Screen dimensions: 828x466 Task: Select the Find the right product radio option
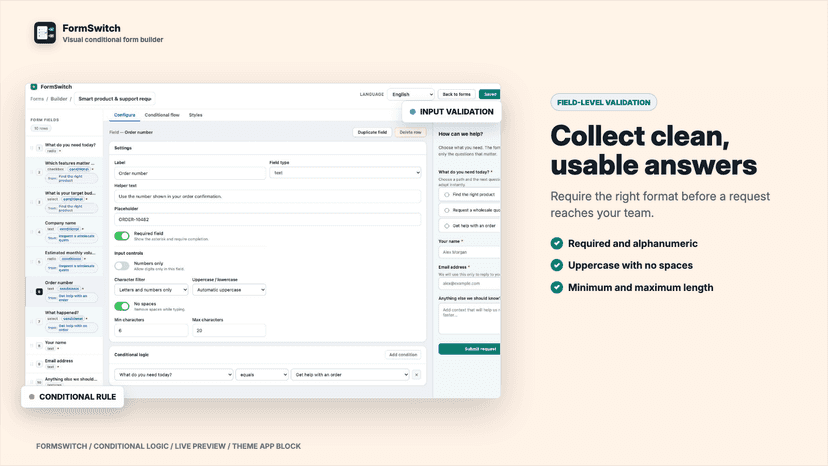pos(447,194)
